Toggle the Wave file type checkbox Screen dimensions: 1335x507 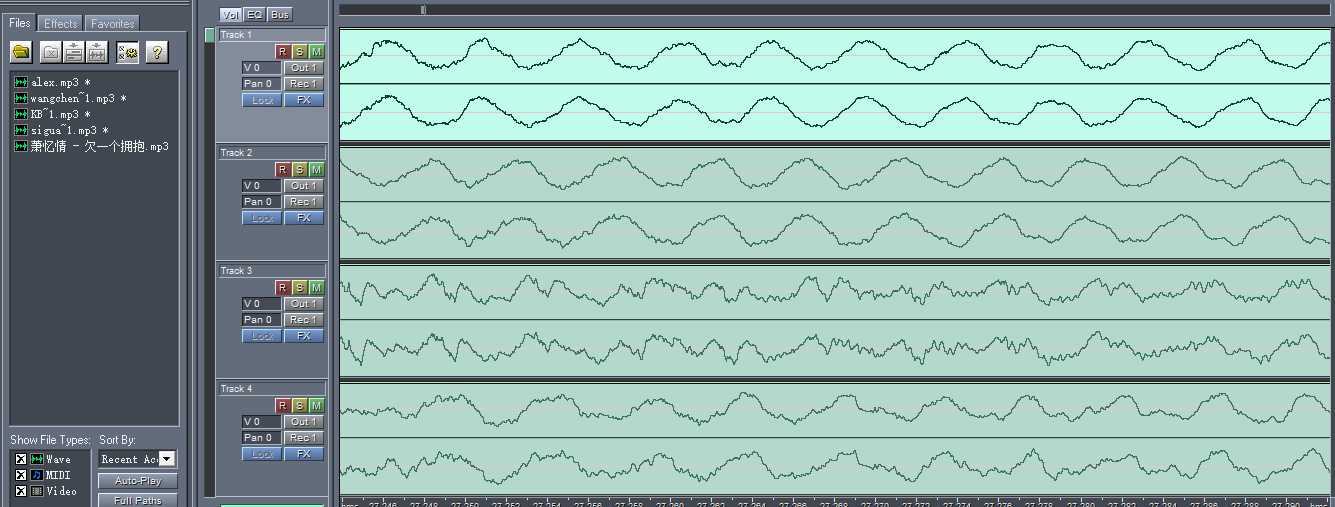[20, 459]
